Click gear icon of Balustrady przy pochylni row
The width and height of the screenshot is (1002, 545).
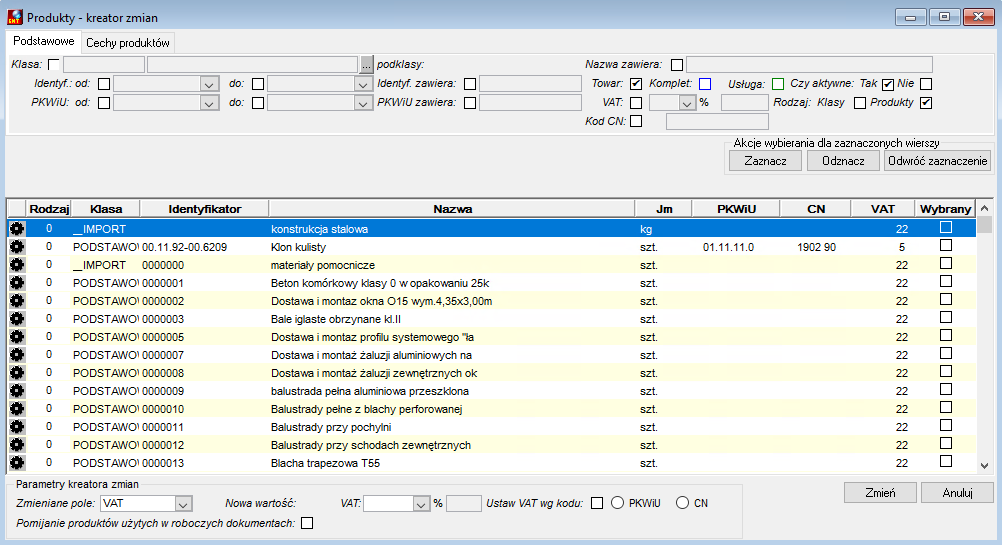coord(17,426)
